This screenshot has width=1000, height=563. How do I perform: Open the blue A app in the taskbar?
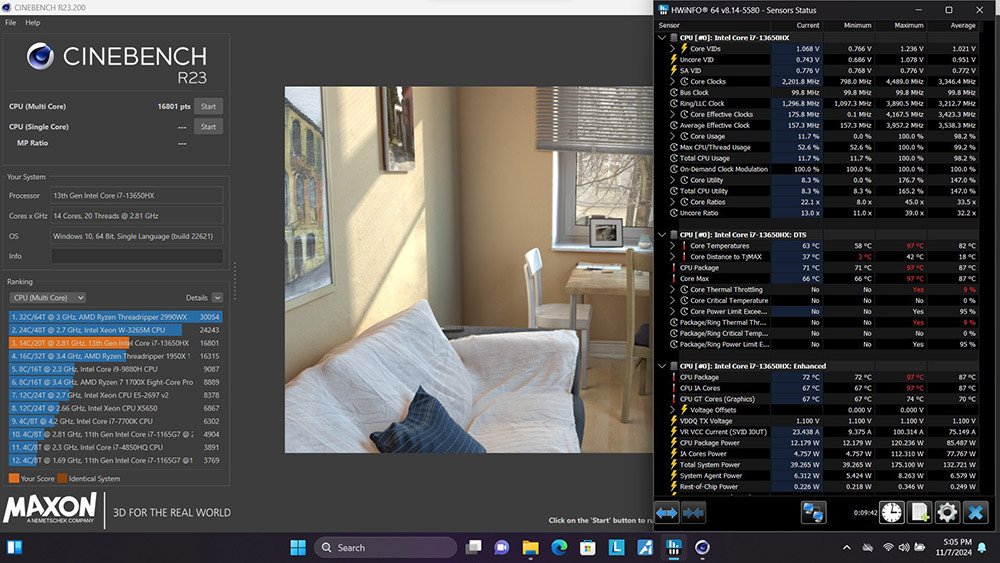click(x=645, y=547)
